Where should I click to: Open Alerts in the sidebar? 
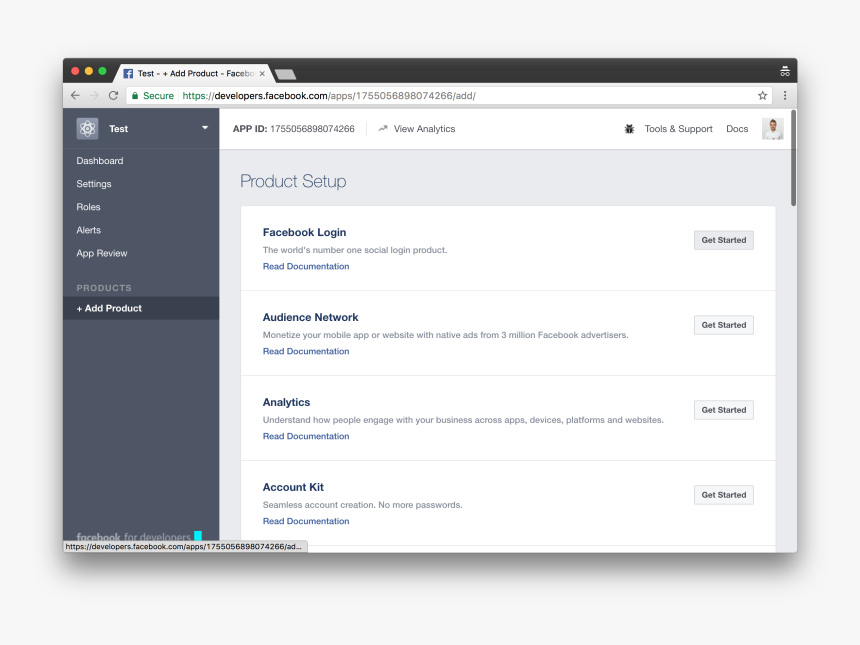tap(88, 230)
